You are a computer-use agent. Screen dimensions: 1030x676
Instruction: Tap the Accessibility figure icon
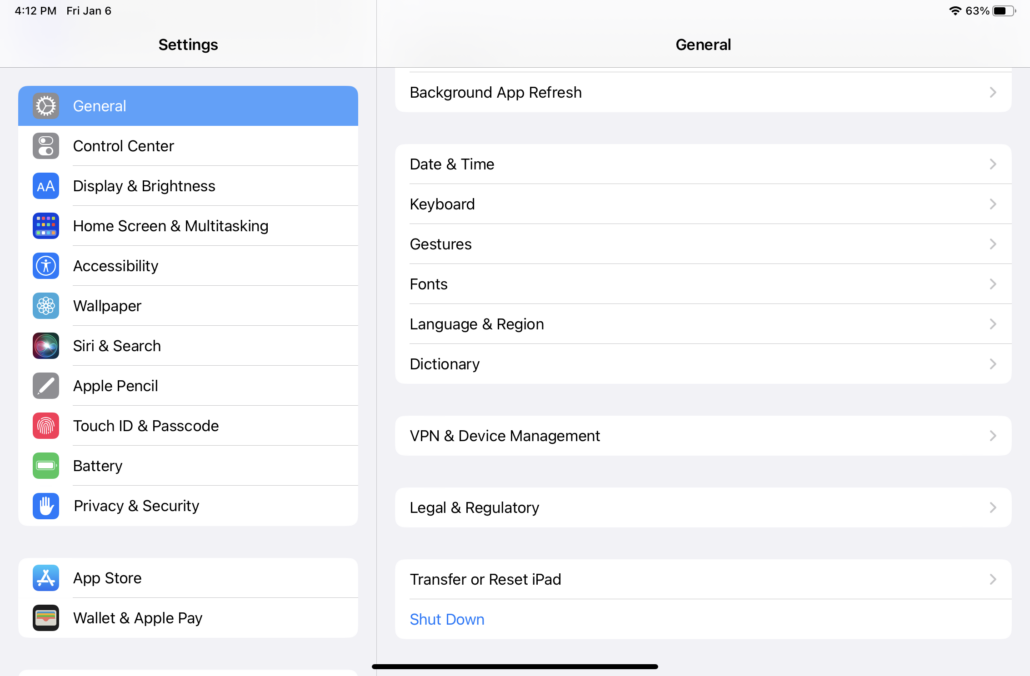45,266
